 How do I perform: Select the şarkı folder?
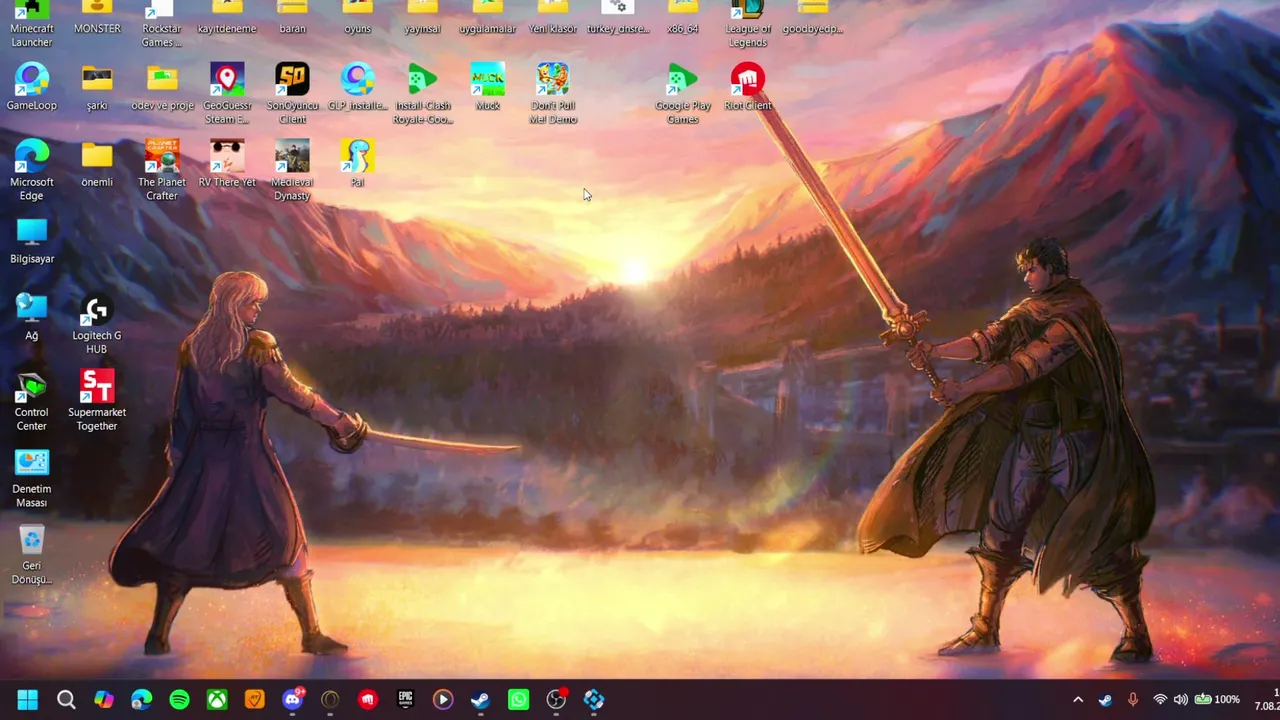click(x=97, y=86)
